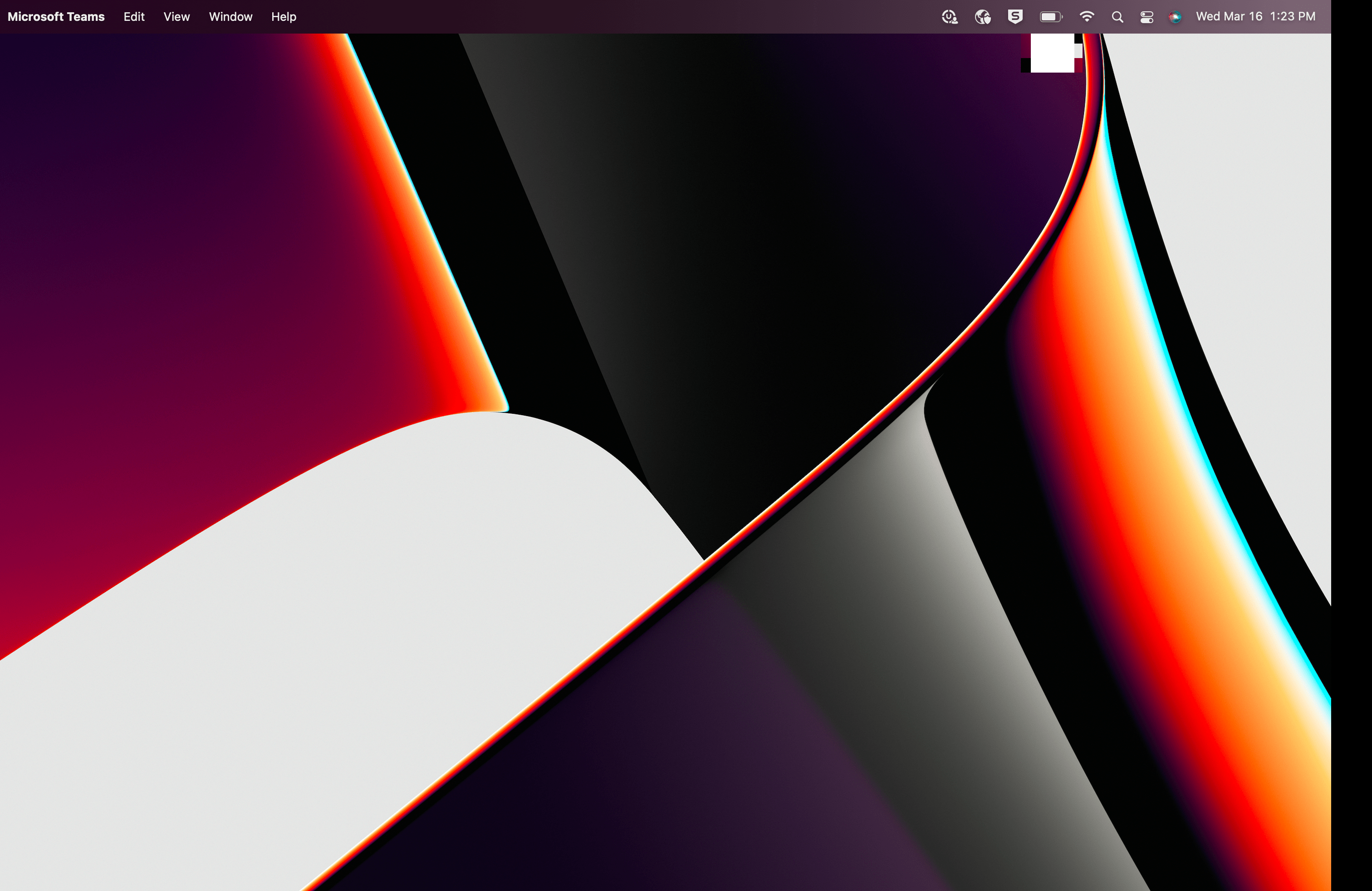Open the Microsoft Teams application menu

(x=56, y=17)
